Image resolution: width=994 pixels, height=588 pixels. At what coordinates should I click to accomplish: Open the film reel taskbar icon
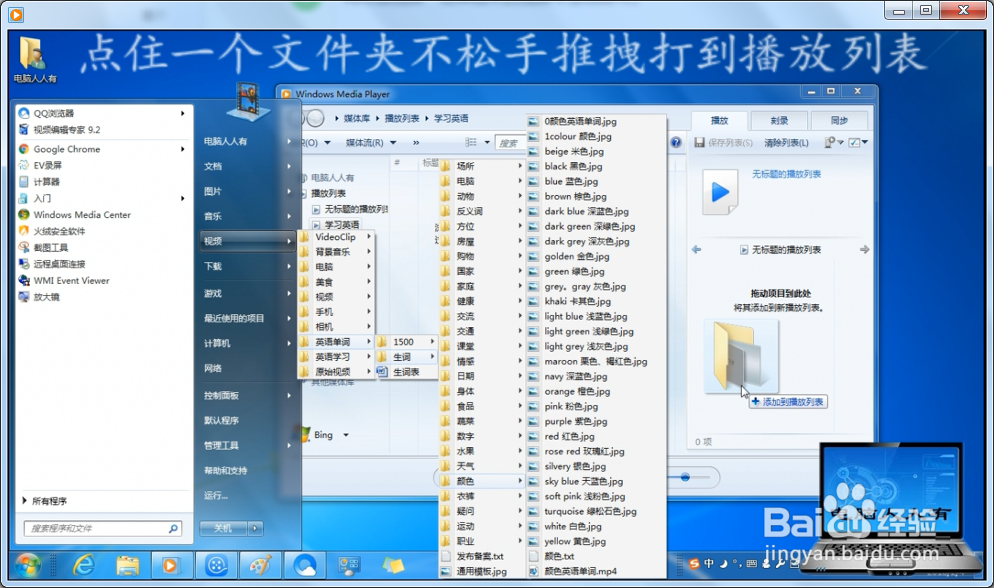pyautogui.click(x=216, y=565)
